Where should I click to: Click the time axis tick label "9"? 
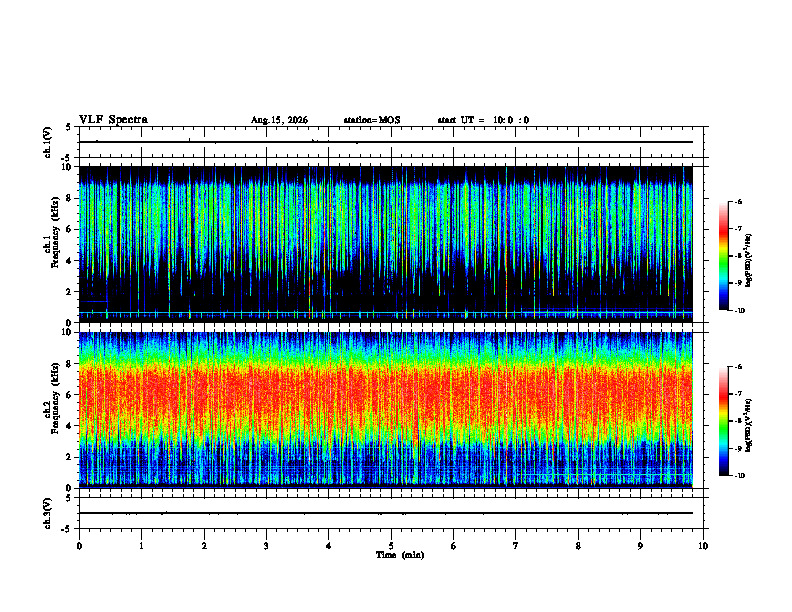(640, 546)
